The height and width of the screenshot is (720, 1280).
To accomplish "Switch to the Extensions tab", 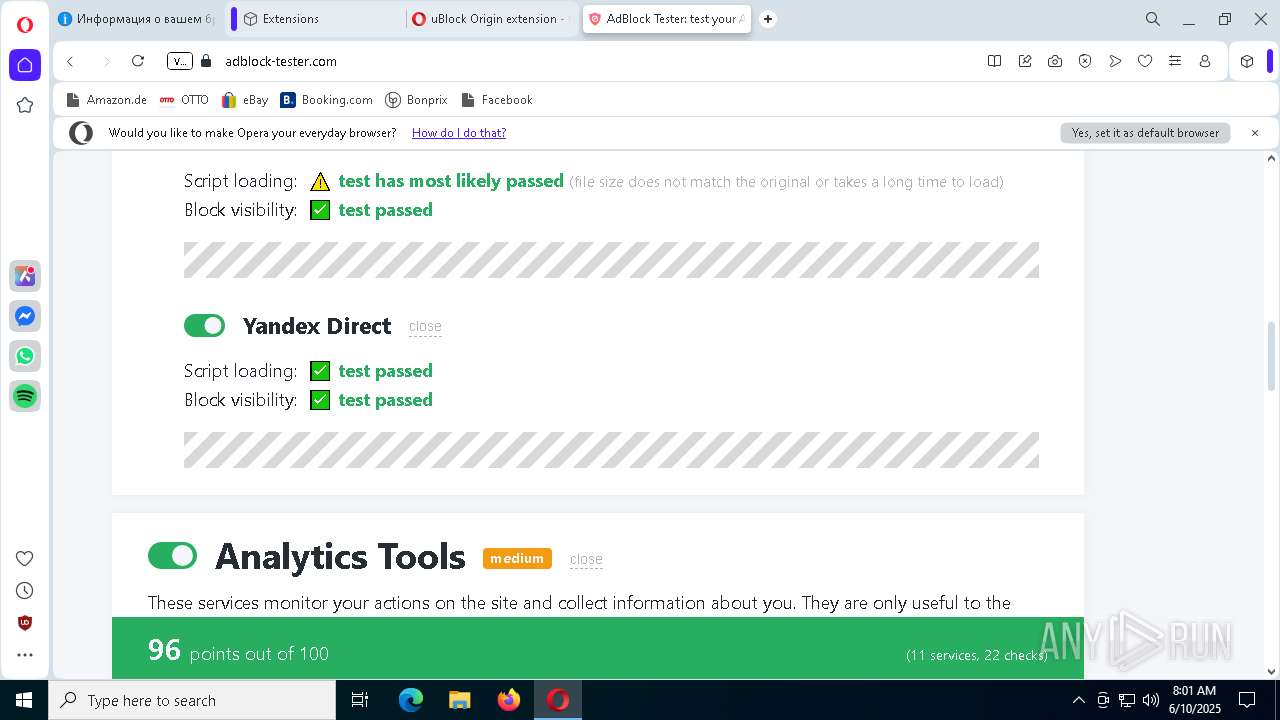I will [320, 19].
